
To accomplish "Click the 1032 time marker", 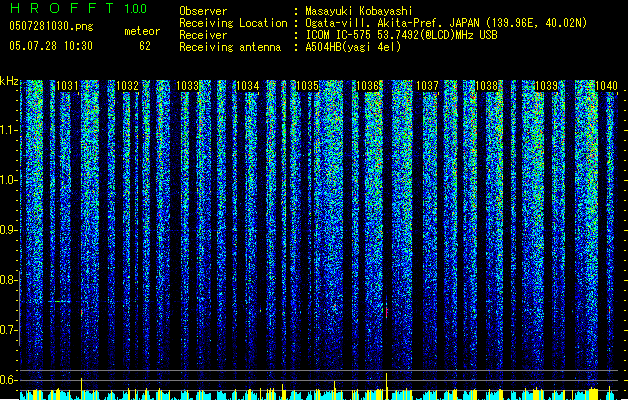I will (x=127, y=86).
